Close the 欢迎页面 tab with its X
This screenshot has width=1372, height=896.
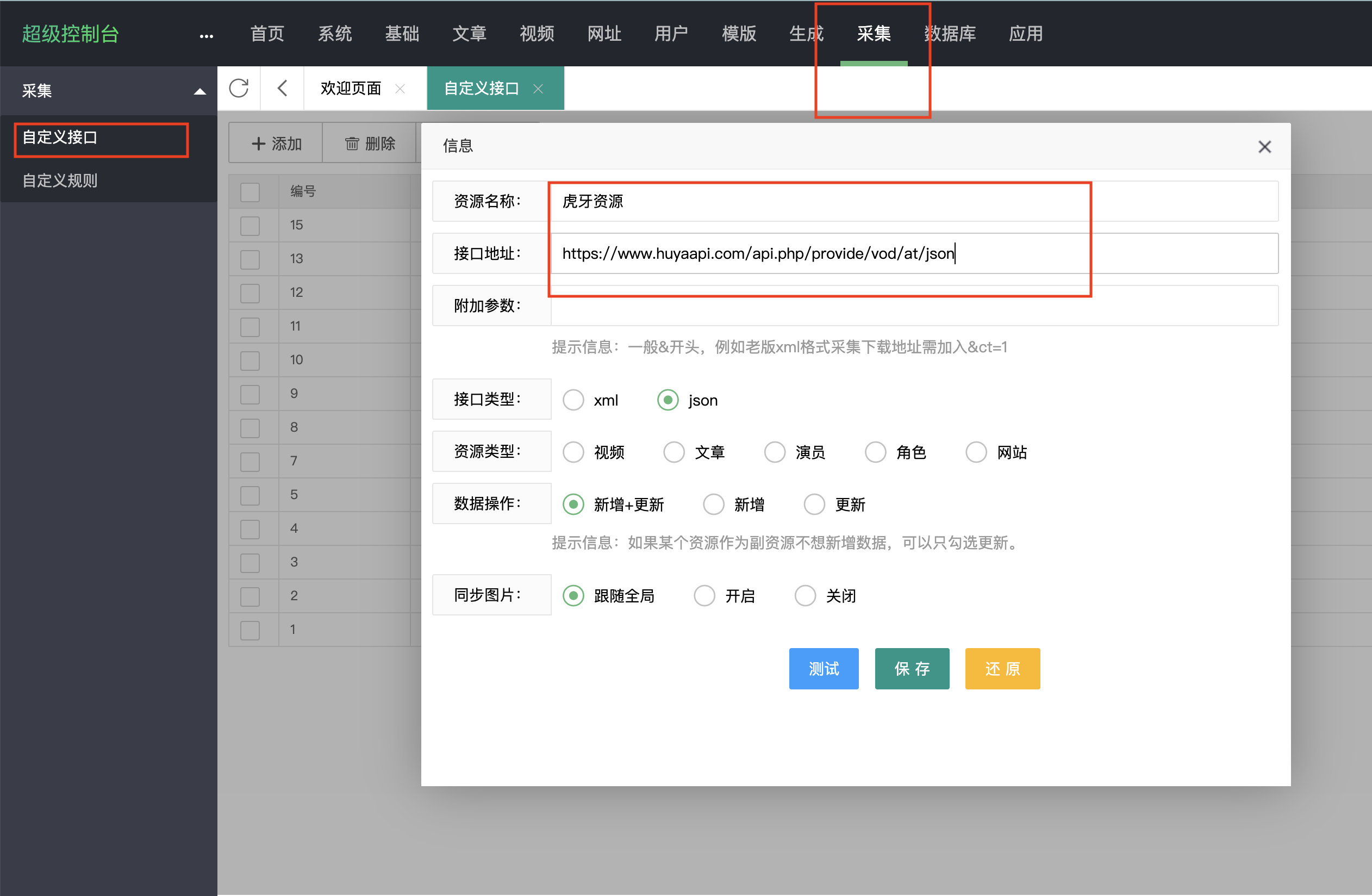point(400,89)
